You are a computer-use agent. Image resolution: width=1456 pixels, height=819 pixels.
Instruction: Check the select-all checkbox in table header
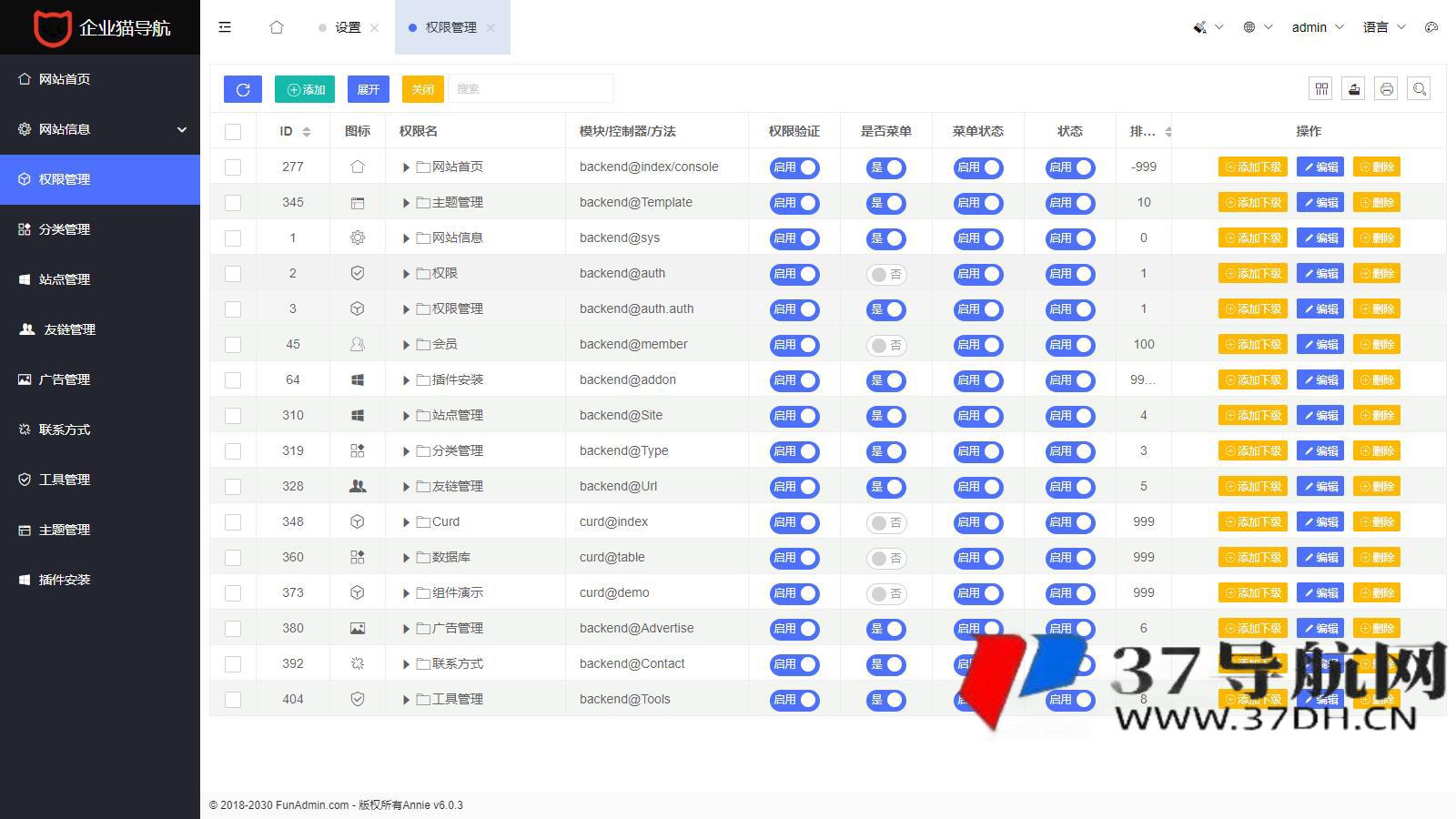[233, 132]
